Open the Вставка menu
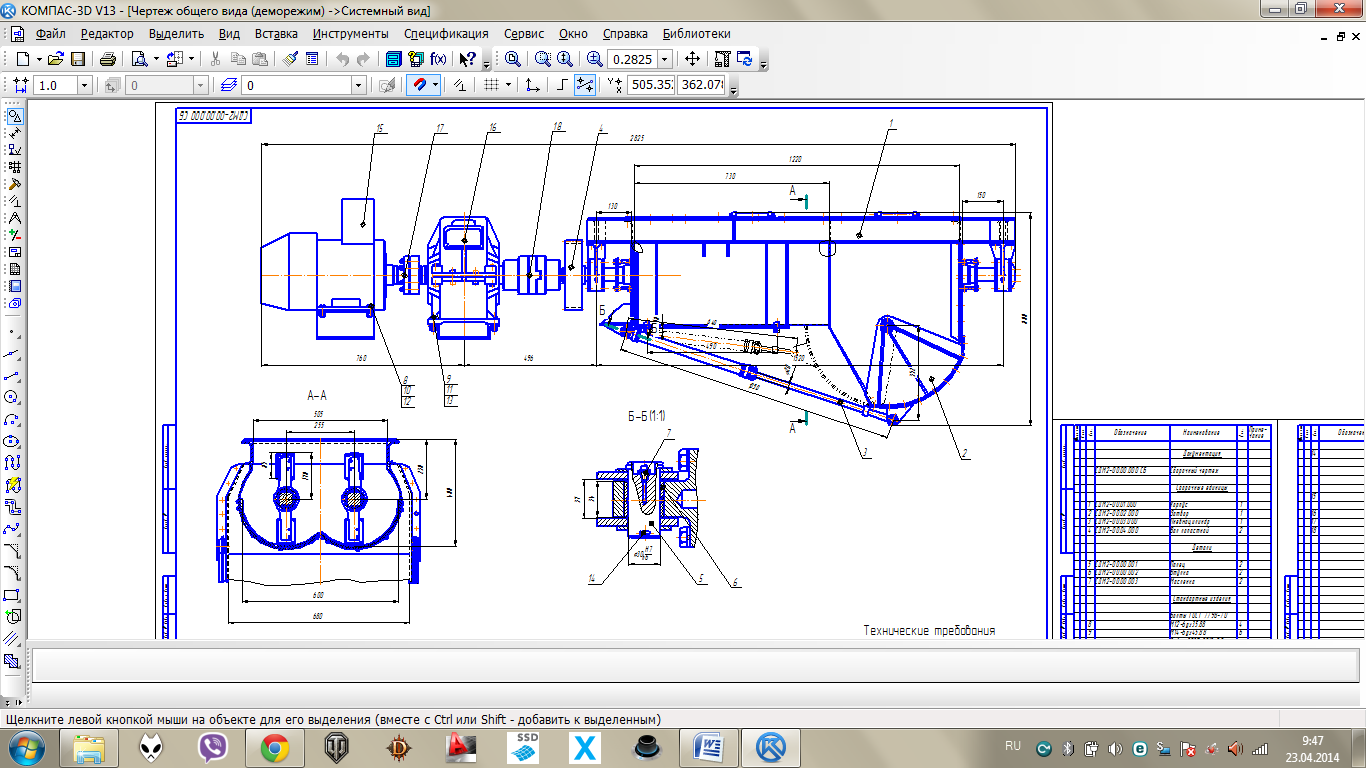Viewport: 1366px width, 768px height. (x=276, y=33)
